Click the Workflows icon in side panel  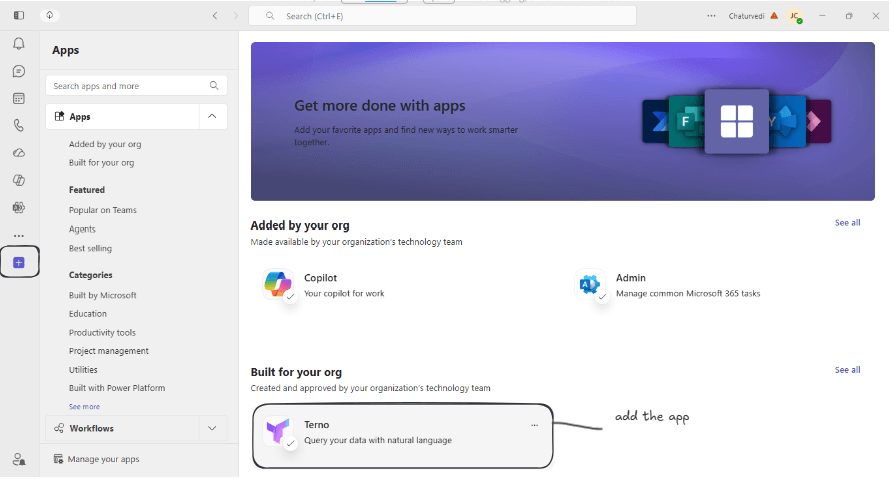pos(59,428)
